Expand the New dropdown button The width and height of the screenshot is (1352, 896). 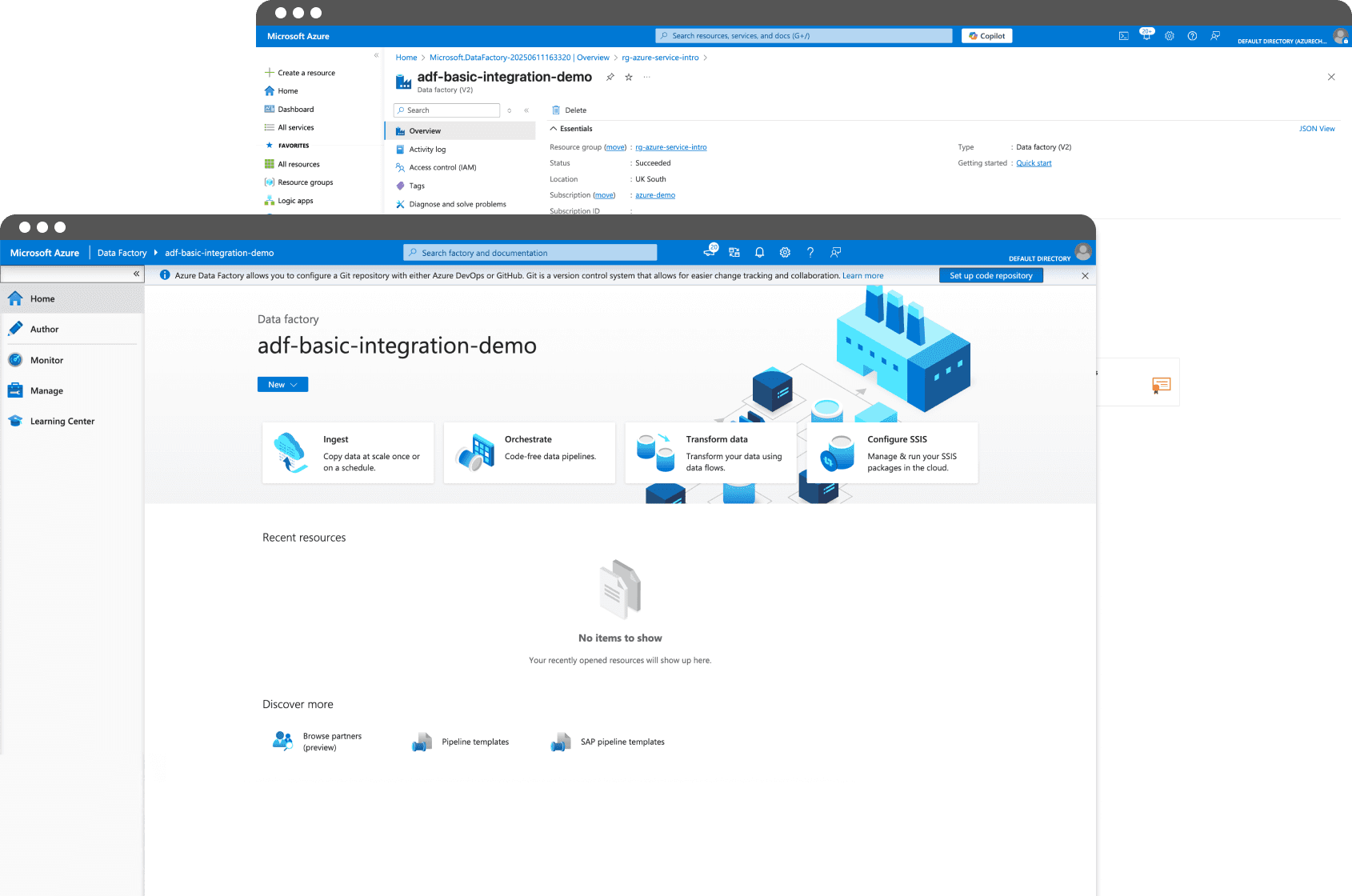click(282, 385)
